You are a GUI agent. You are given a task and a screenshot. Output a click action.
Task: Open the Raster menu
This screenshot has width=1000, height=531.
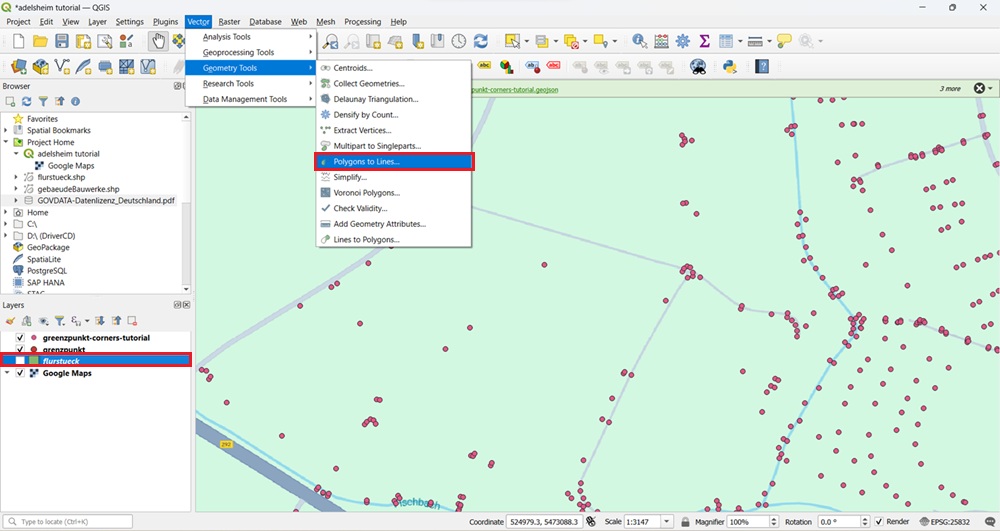[x=229, y=21]
